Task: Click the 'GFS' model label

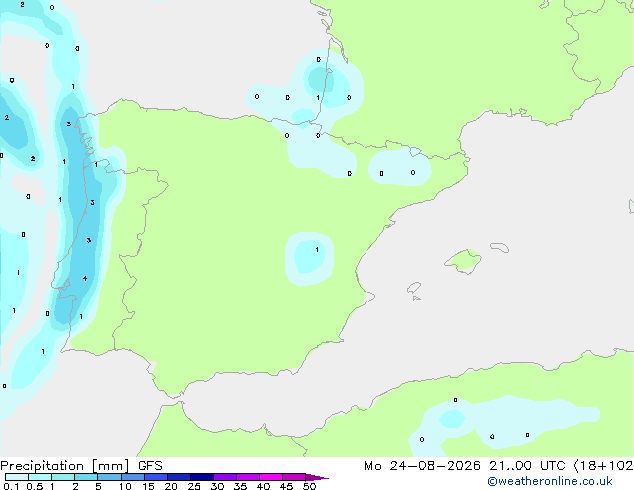Action: 150,466
